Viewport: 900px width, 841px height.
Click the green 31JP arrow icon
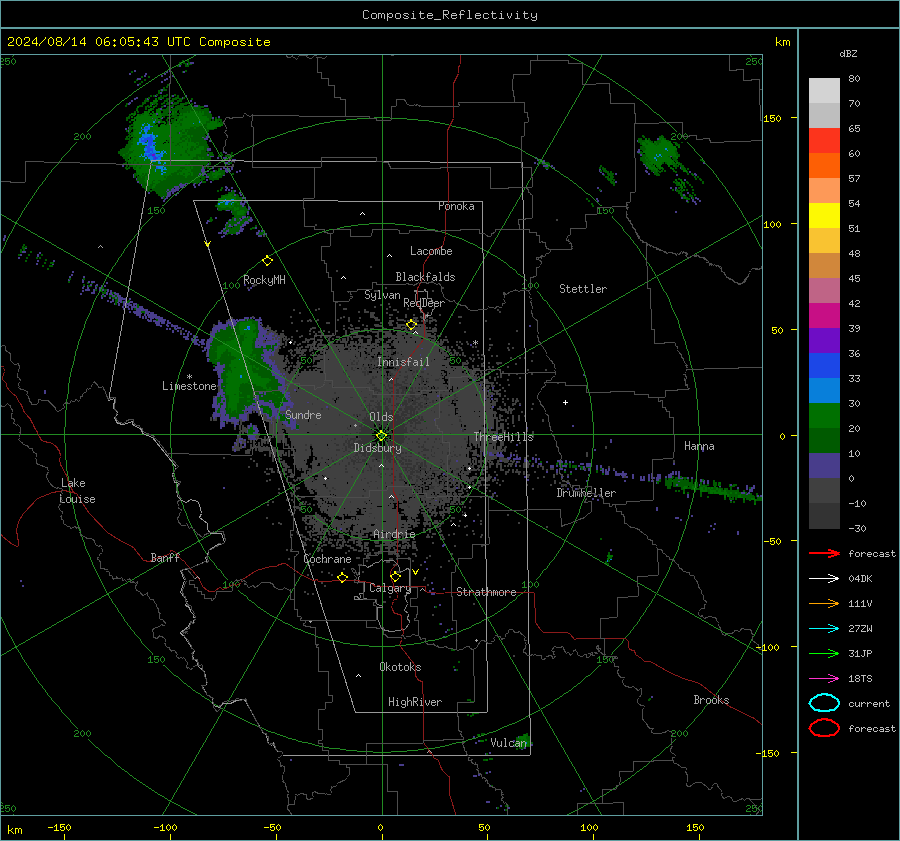(824, 653)
